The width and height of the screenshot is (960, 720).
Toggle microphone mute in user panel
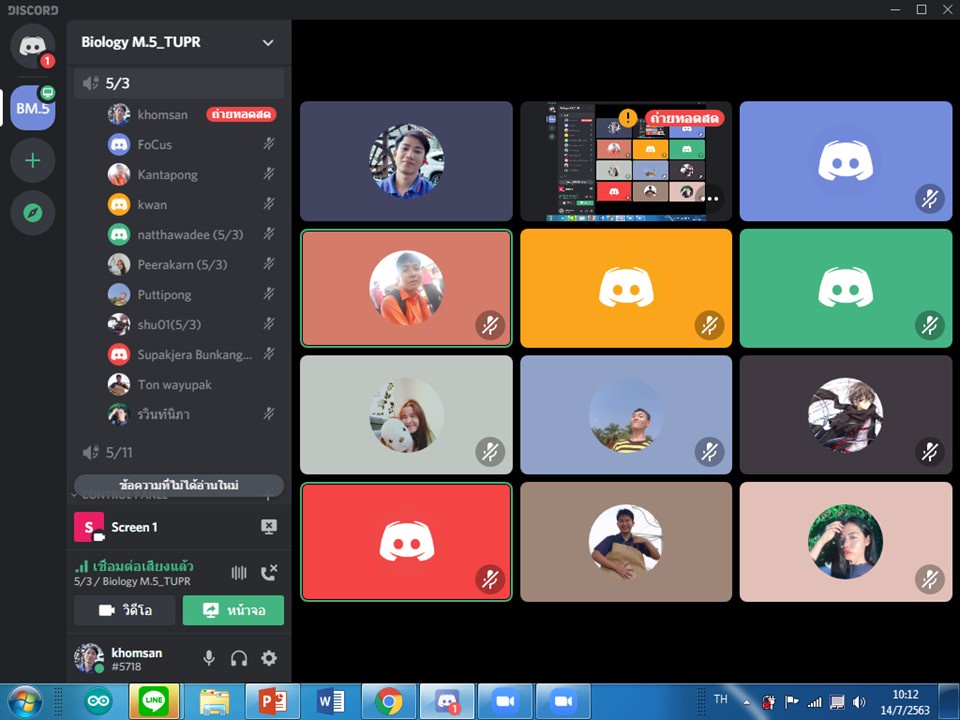click(x=209, y=658)
